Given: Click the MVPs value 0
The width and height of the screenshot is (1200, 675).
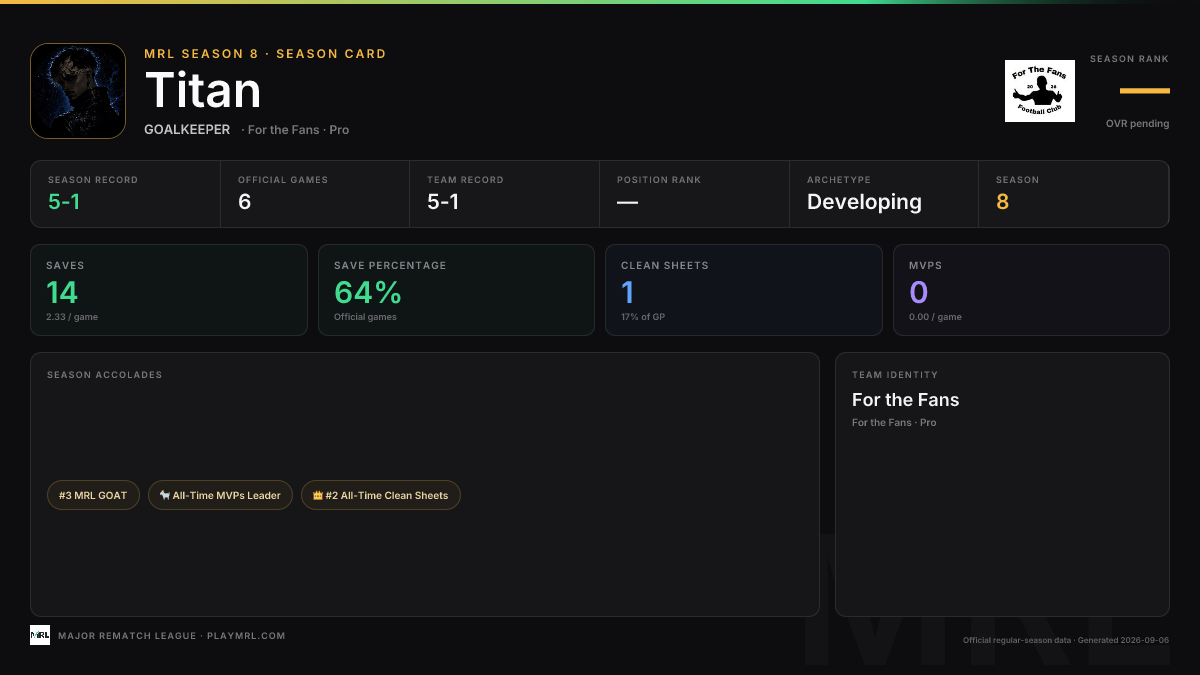Looking at the screenshot, I should click(919, 293).
